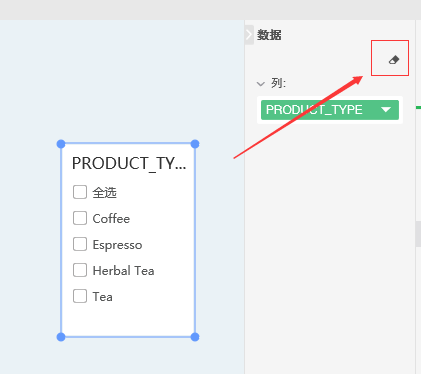Click the Herbal Tea label text
The image size is (421, 374).
pyautogui.click(x=123, y=271)
